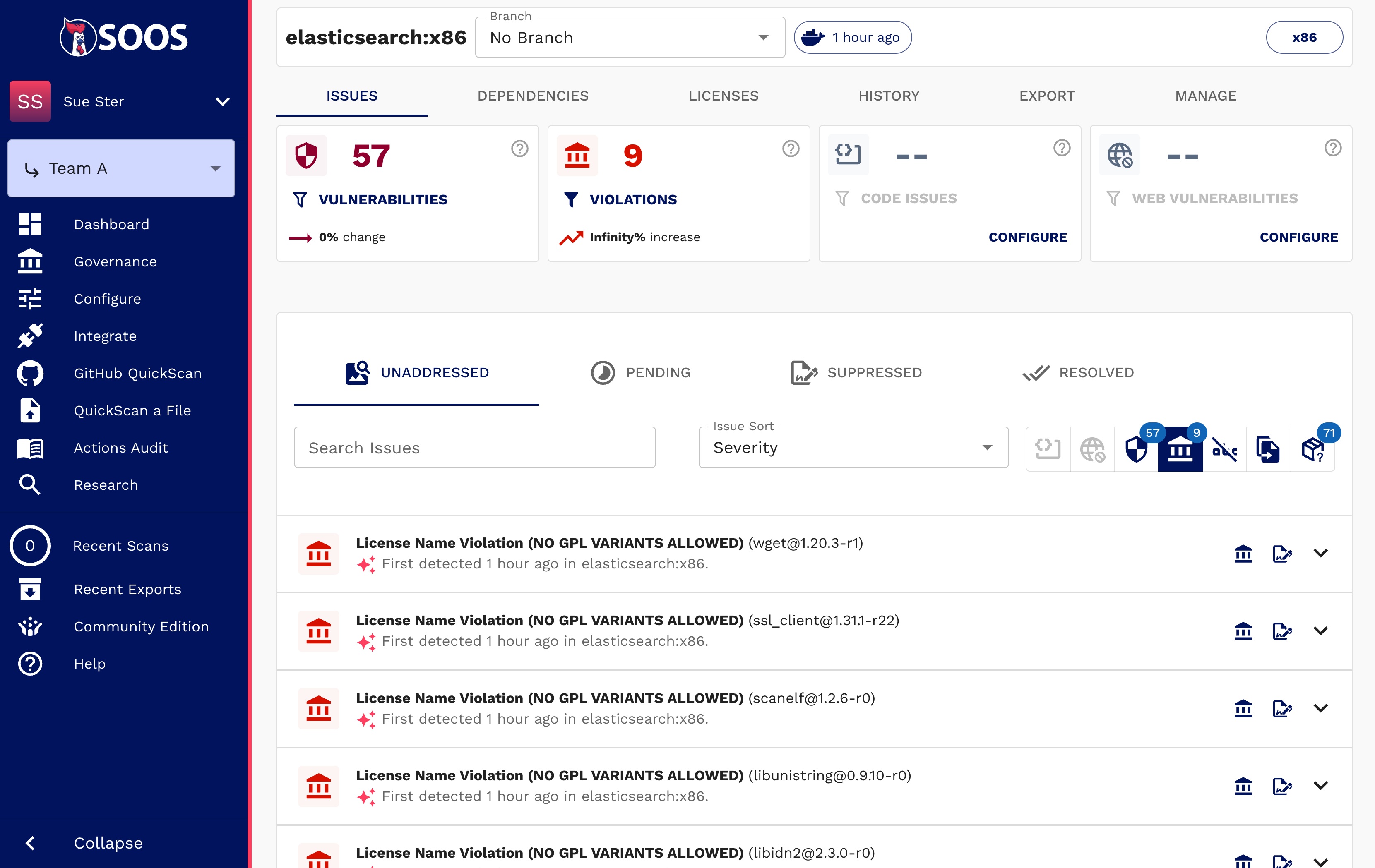1375x868 pixels.
Task: Open Recent Scans counter
Action: tap(30, 546)
